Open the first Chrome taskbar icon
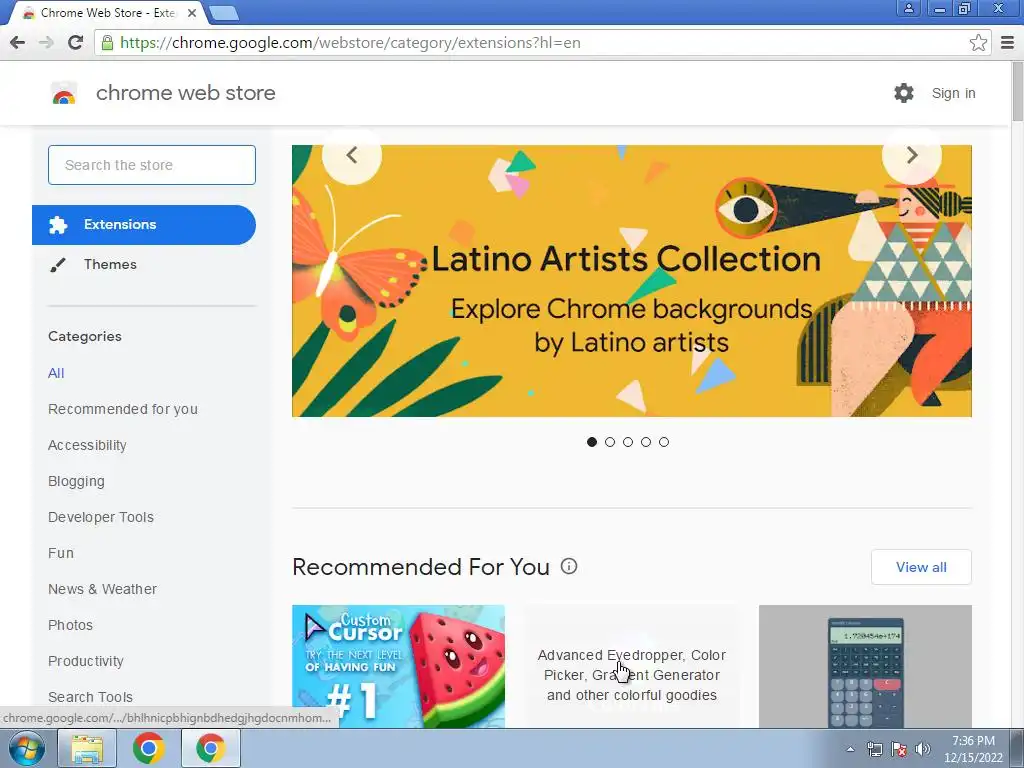The width and height of the screenshot is (1024, 768). tap(149, 748)
